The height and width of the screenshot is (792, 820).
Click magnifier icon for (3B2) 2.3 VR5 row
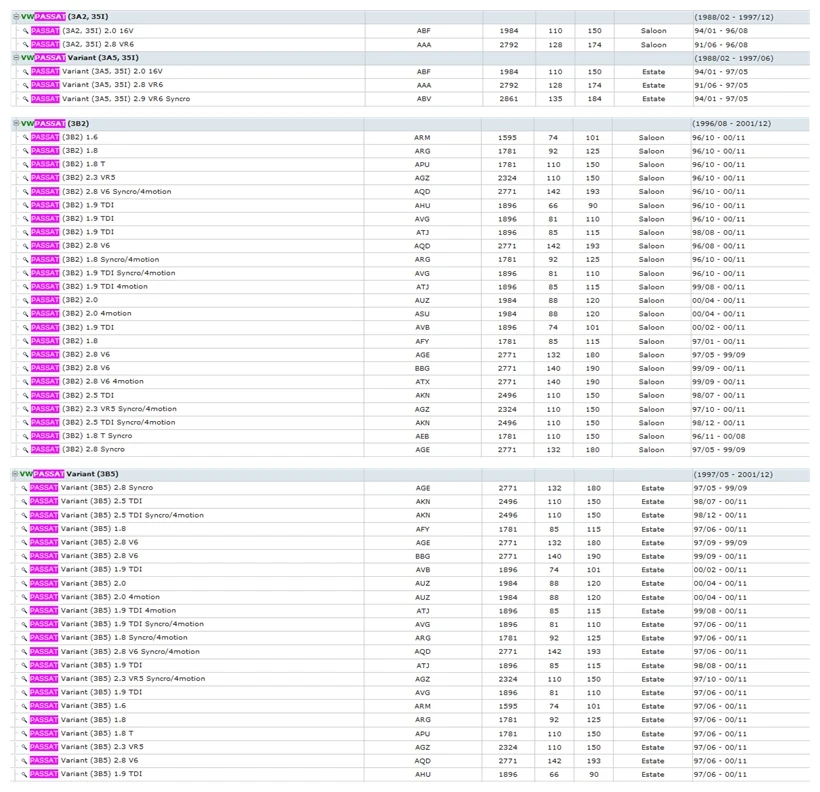coord(25,178)
